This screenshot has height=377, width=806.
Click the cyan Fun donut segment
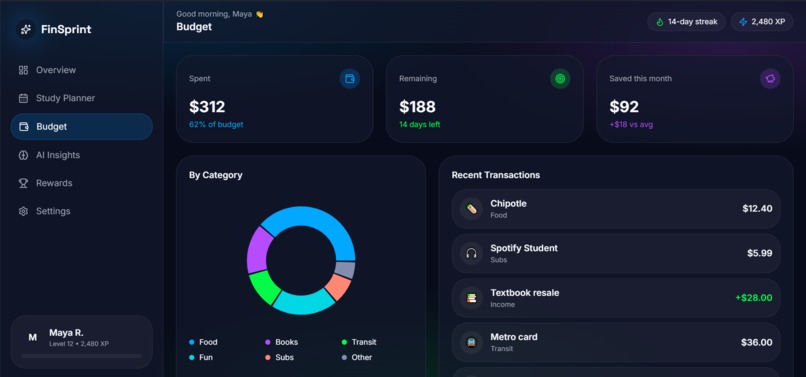point(304,303)
